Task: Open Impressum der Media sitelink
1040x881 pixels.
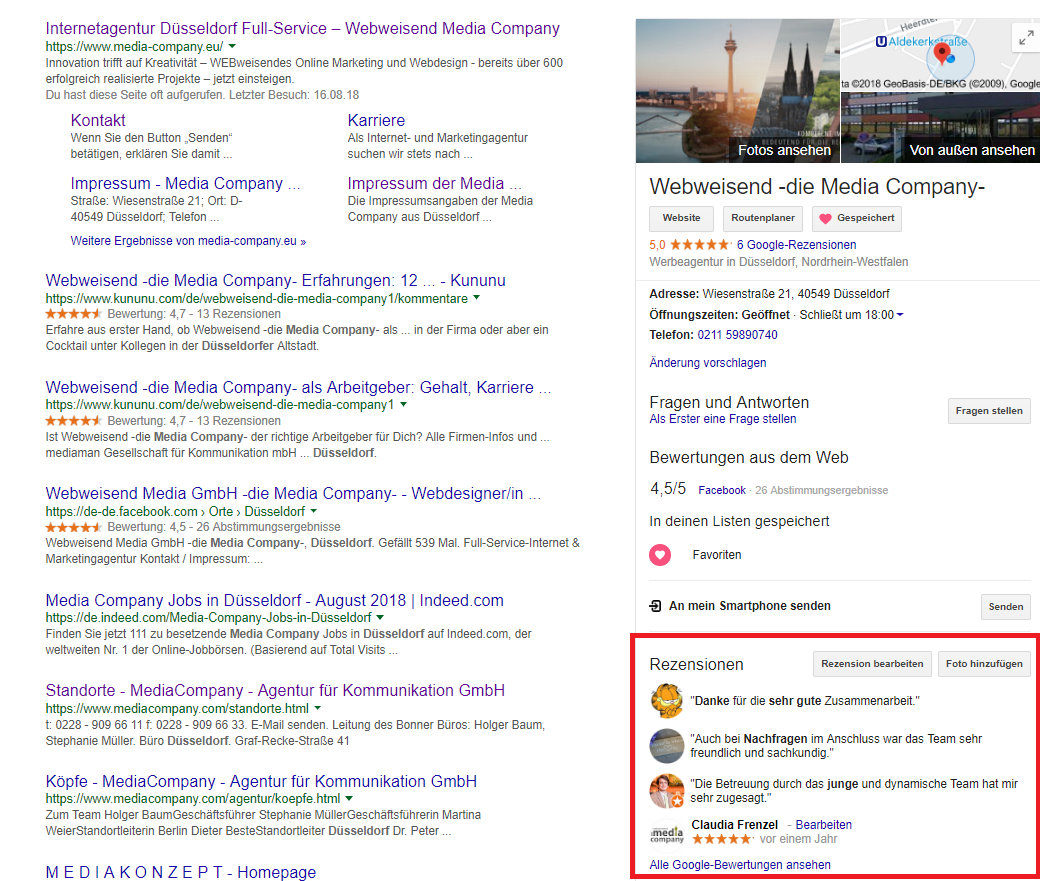Action: (x=434, y=183)
